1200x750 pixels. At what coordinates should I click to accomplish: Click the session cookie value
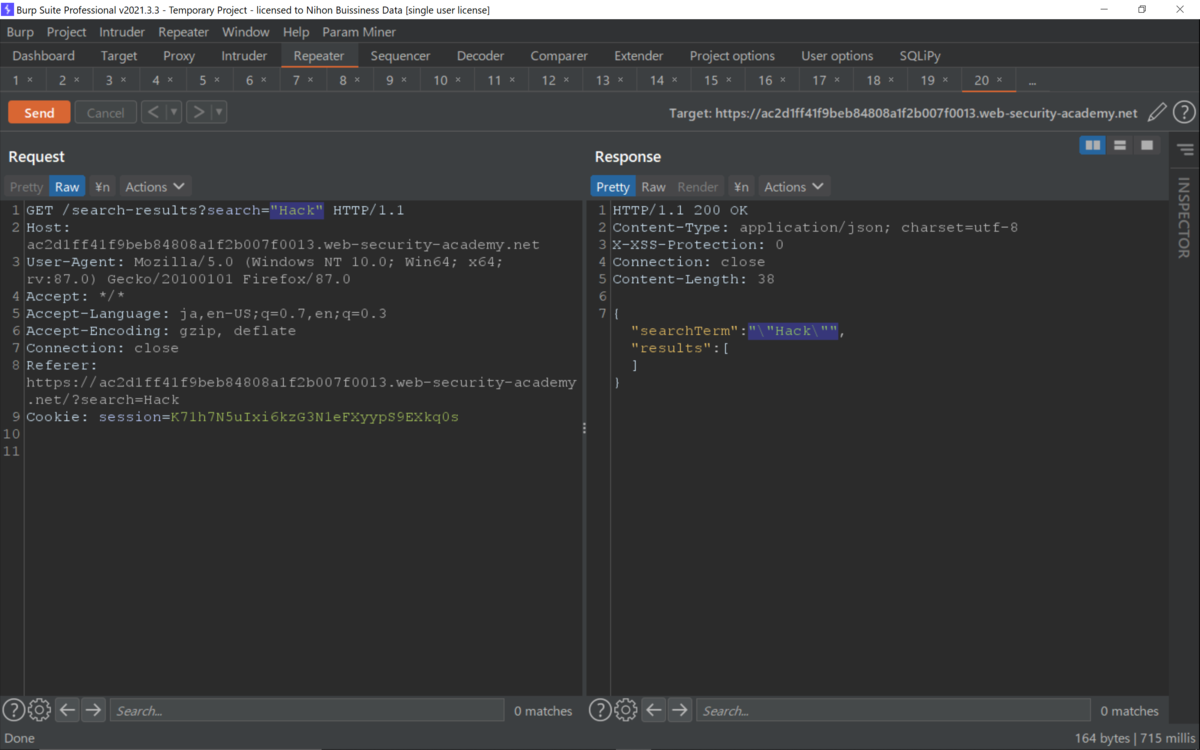point(314,417)
